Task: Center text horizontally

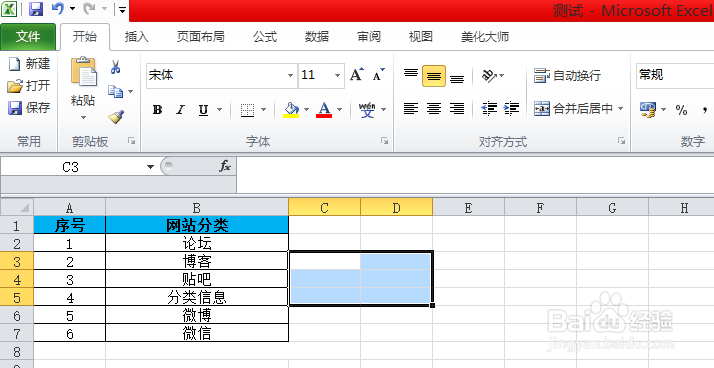Action: (x=434, y=109)
